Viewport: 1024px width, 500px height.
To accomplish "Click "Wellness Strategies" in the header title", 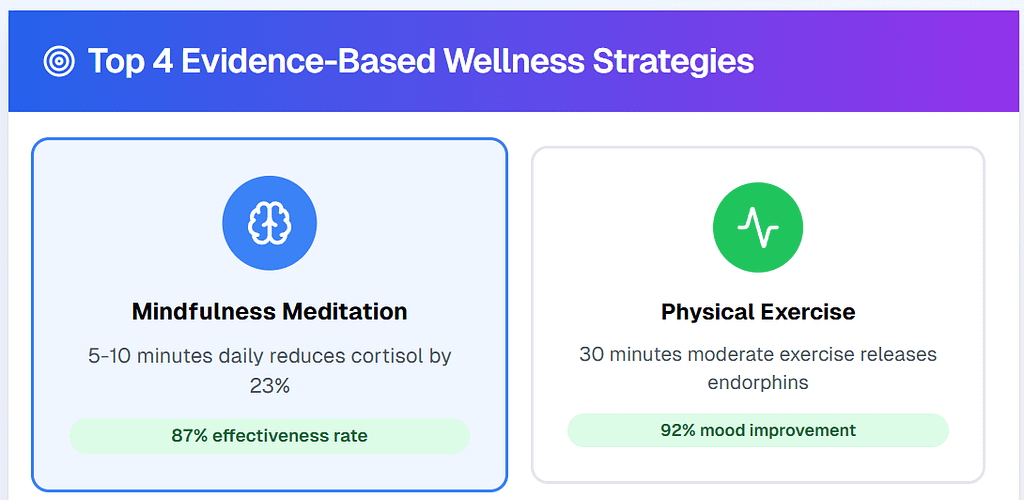I will click(x=599, y=62).
